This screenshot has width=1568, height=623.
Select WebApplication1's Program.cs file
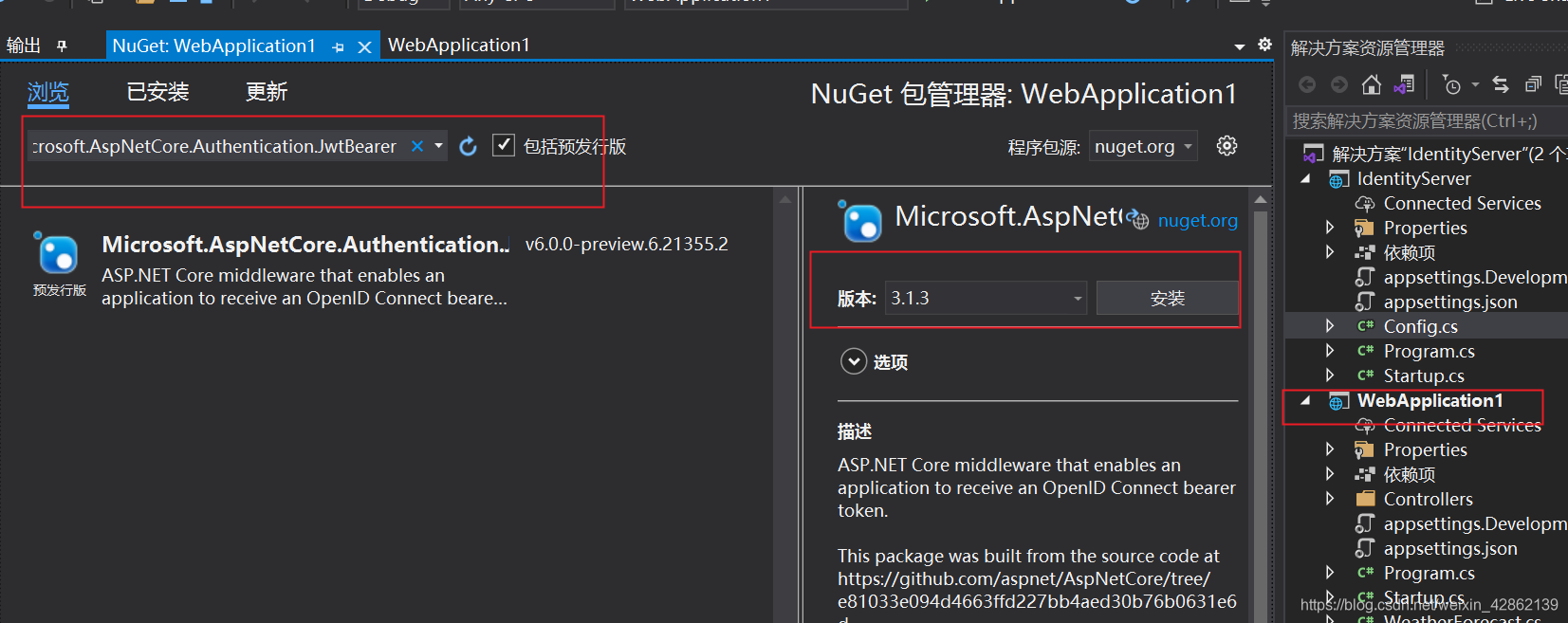click(x=1429, y=573)
